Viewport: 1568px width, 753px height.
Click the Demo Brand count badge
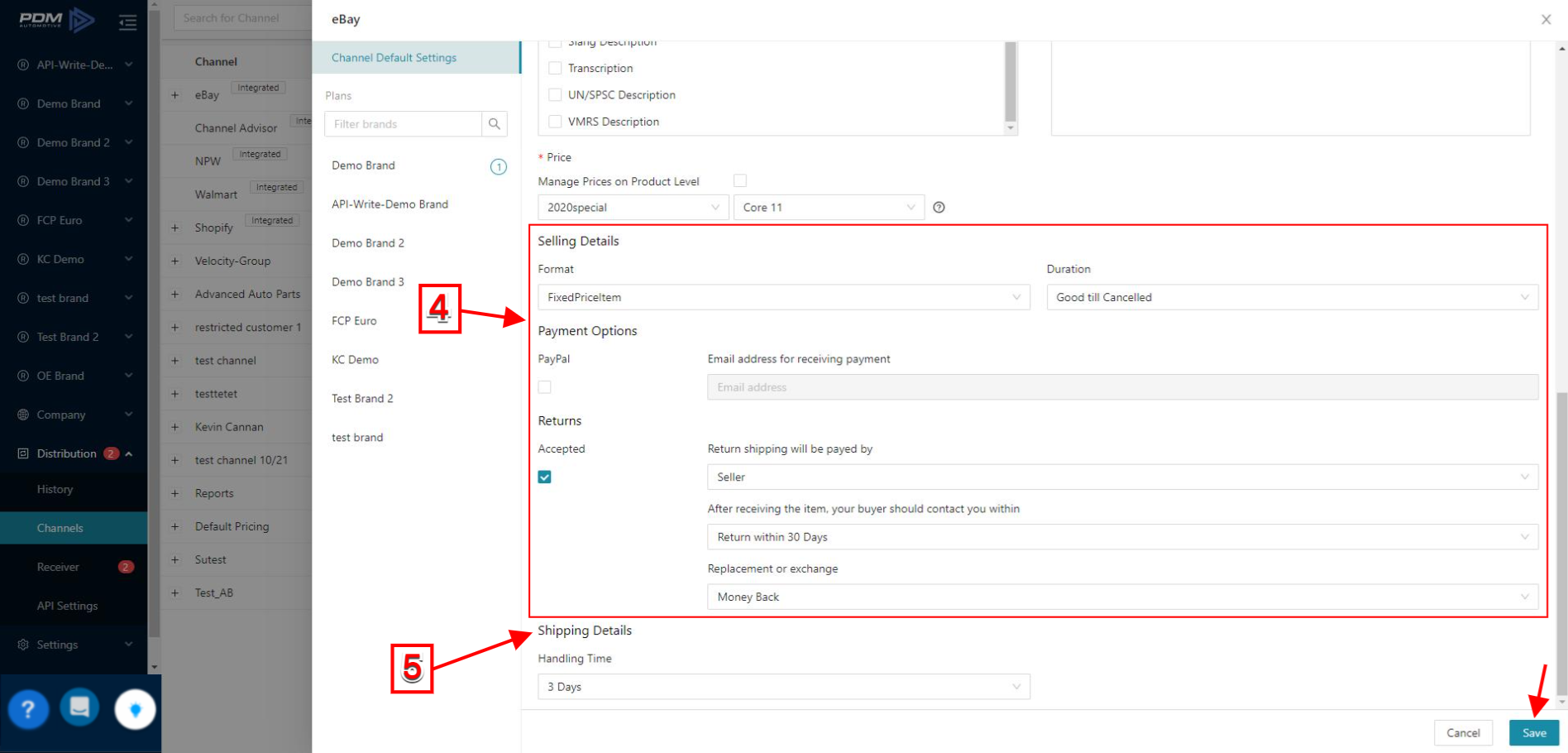pyautogui.click(x=499, y=167)
